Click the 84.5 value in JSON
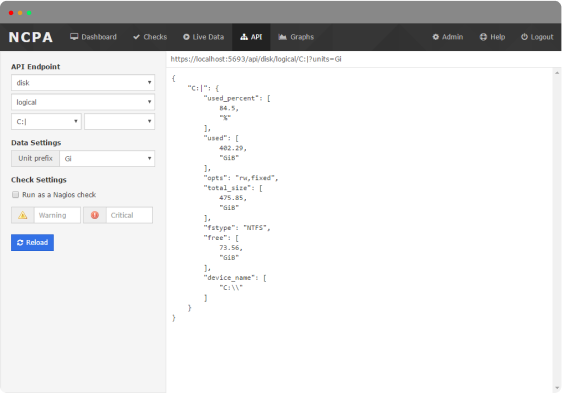 coord(228,108)
